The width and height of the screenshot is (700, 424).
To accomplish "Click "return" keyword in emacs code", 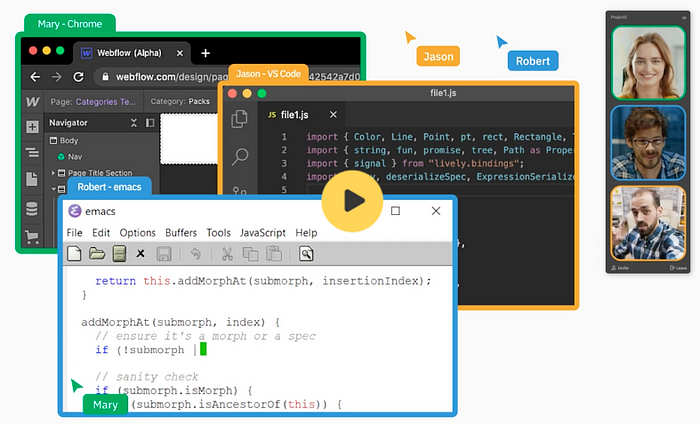I will click(115, 281).
